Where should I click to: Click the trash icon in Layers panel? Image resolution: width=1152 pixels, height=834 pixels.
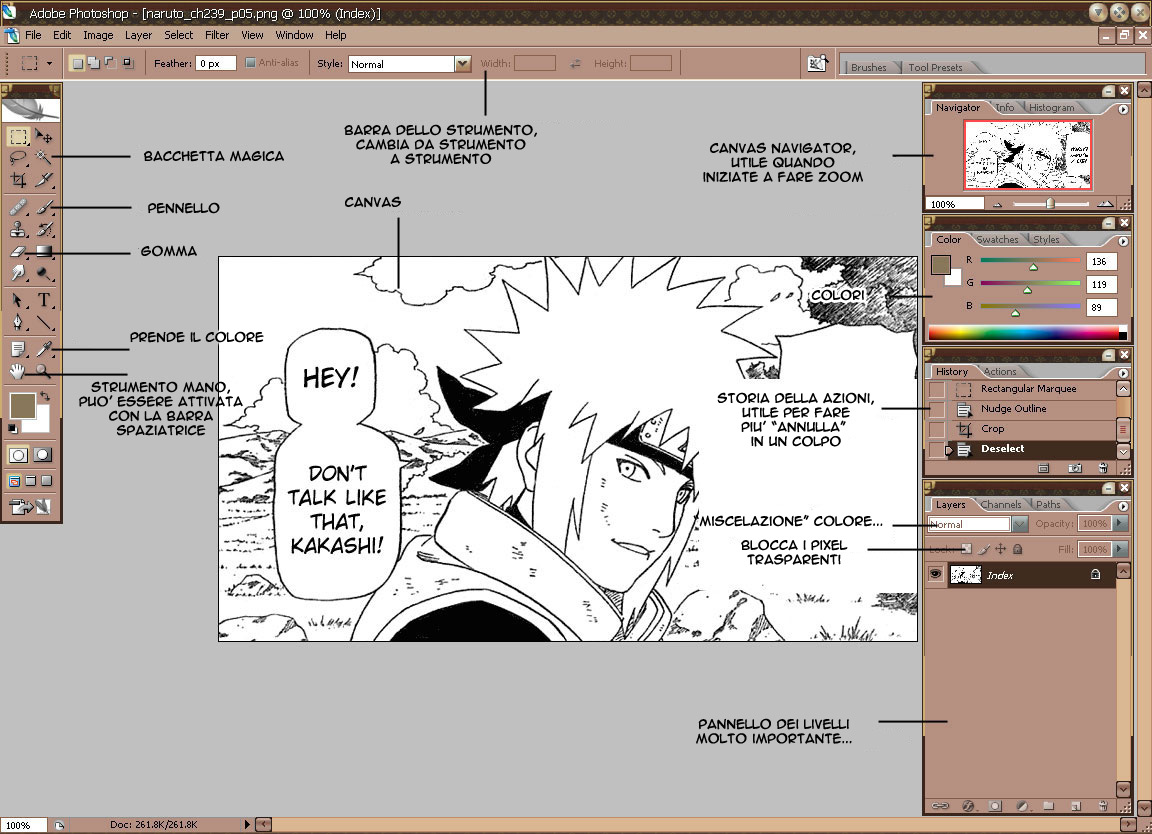(1102, 805)
